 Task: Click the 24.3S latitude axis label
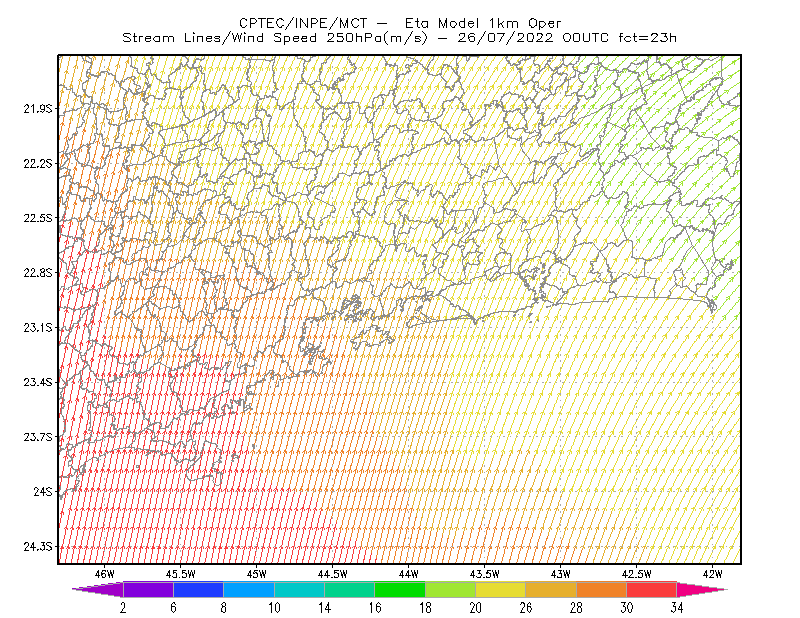pyautogui.click(x=38, y=547)
